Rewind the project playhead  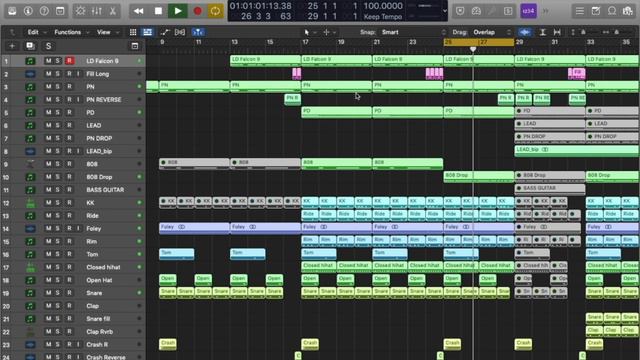[139, 11]
